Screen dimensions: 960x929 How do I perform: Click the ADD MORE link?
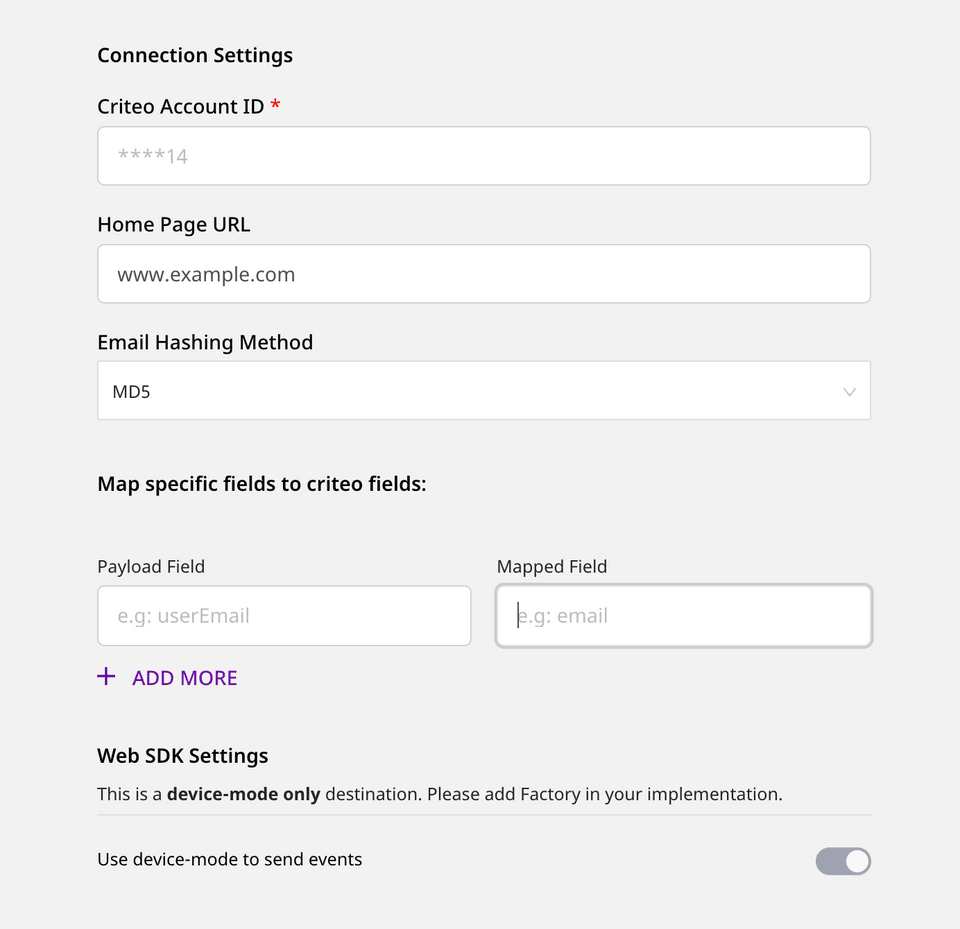coord(184,678)
